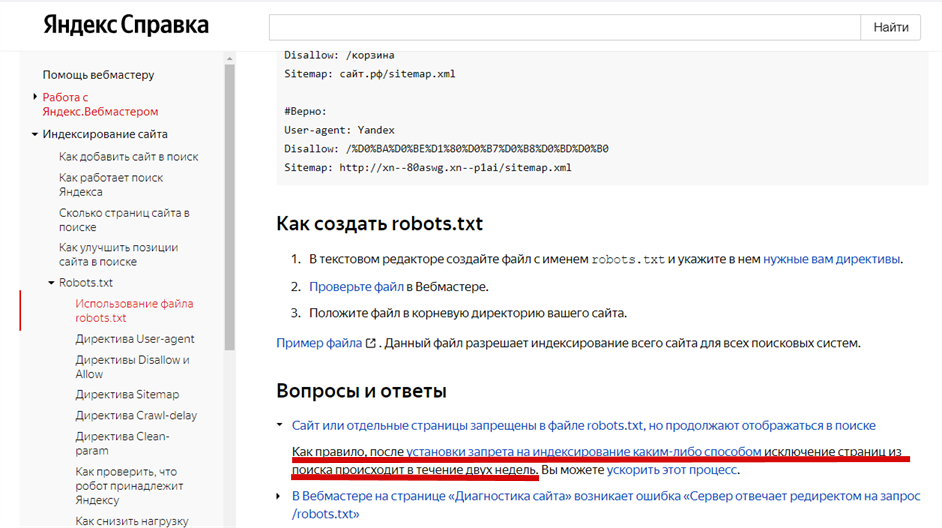Open Пример файла link
The height and width of the screenshot is (528, 942).
(x=319, y=343)
